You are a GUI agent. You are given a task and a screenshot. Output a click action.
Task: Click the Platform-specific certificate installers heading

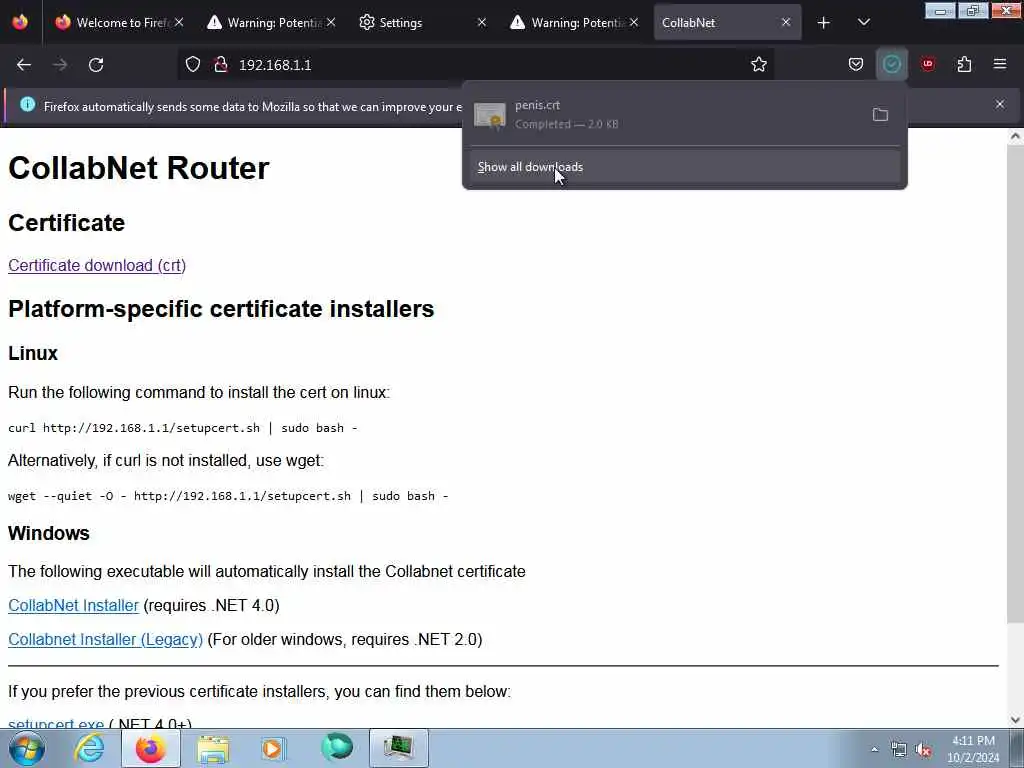point(221,308)
